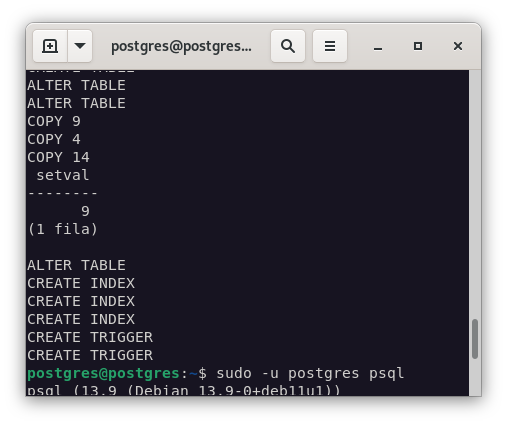Click the setval column header text
The image size is (507, 425).
point(63,175)
